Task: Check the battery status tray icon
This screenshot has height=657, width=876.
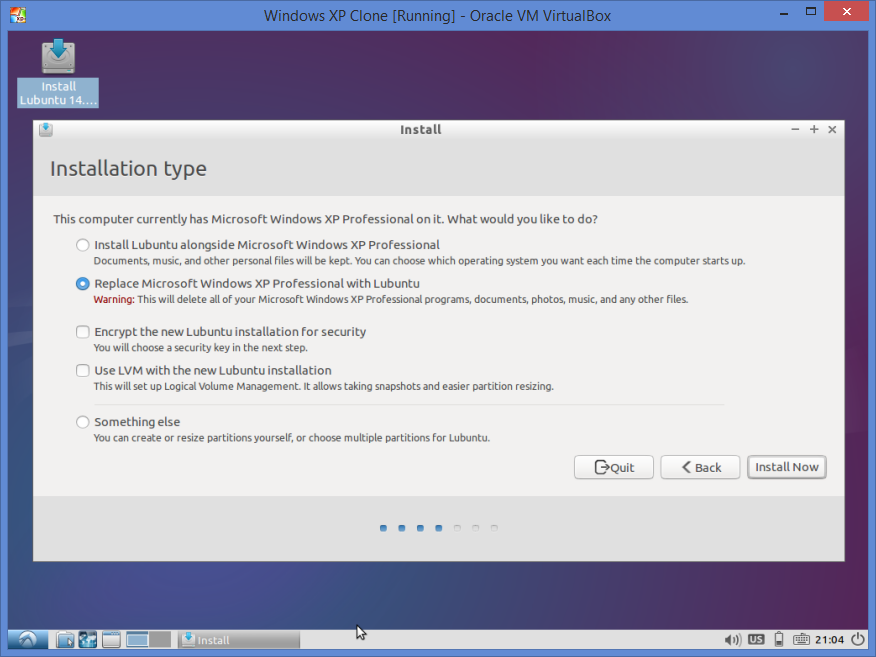Action: (779, 639)
